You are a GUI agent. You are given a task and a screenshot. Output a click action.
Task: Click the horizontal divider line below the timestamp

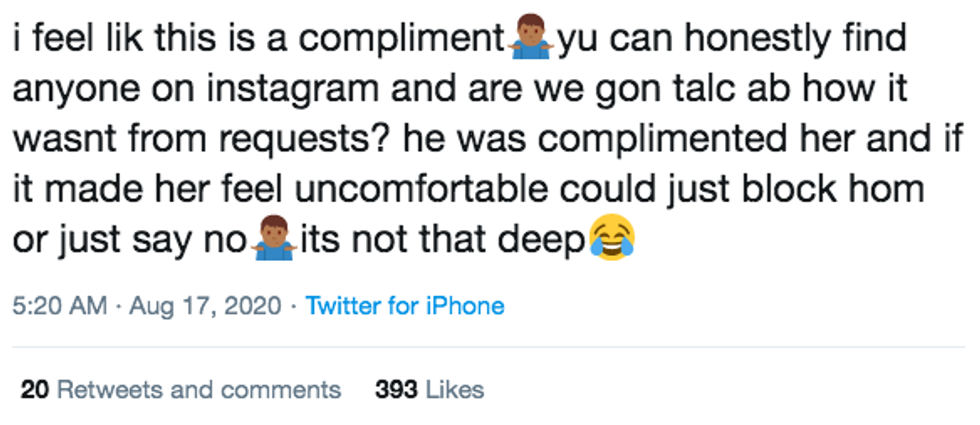coord(489,346)
